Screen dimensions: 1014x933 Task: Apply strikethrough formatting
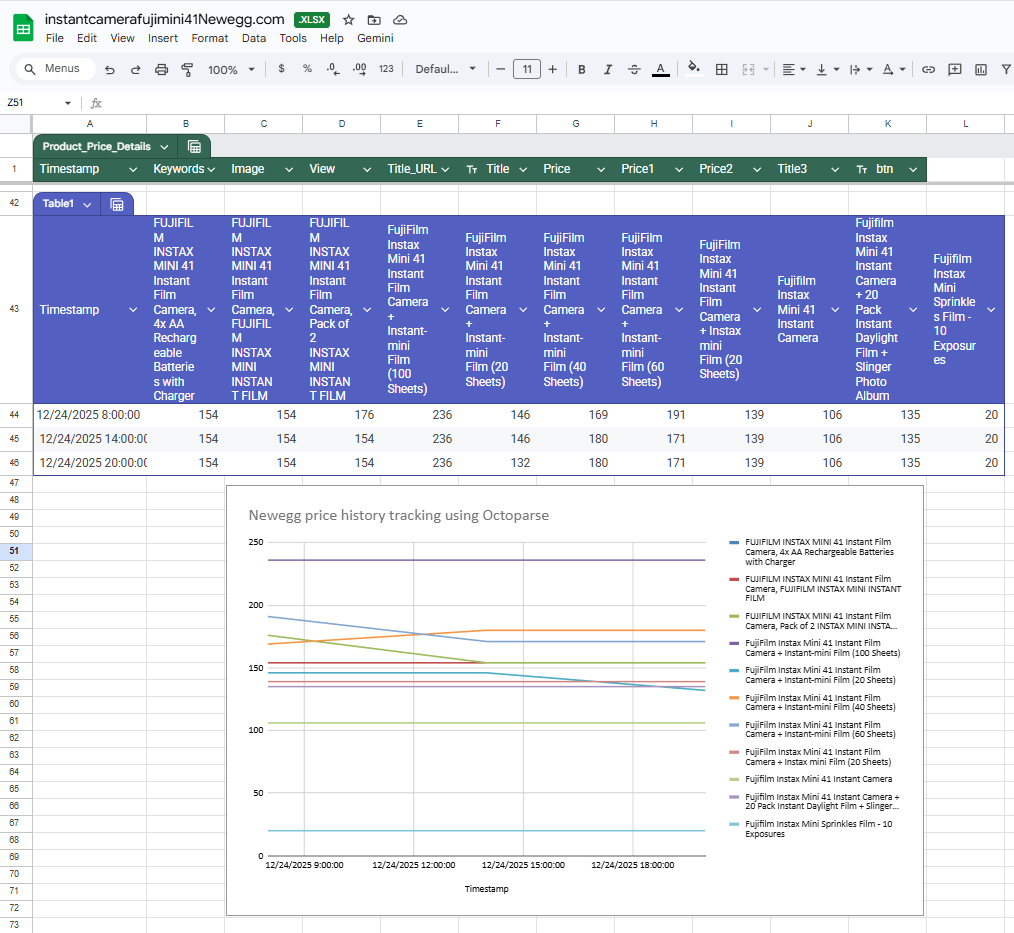tap(633, 70)
